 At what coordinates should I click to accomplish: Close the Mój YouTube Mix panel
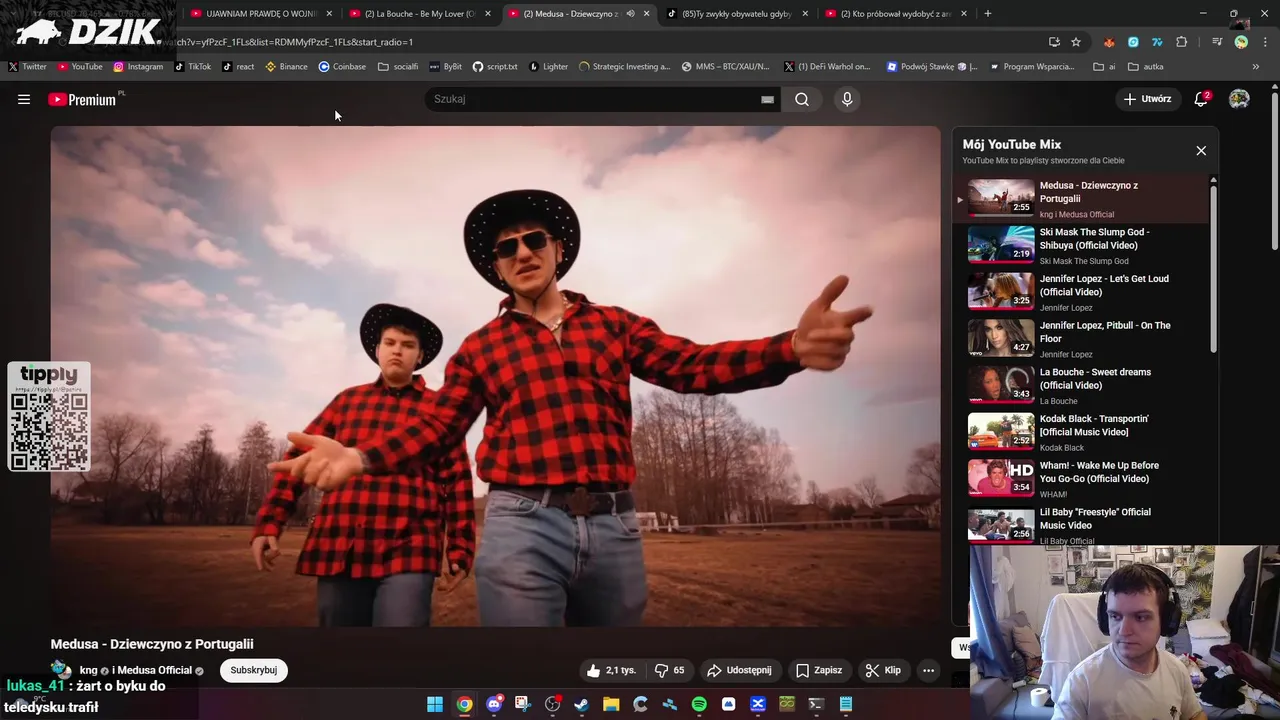(1201, 150)
